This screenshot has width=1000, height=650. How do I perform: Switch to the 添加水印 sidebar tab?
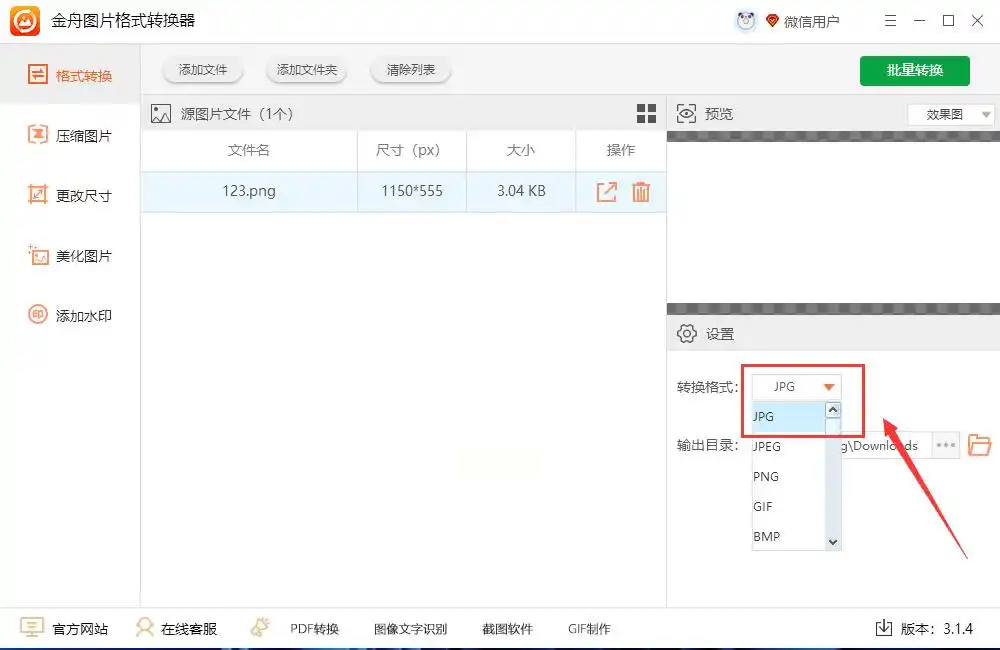tap(70, 316)
